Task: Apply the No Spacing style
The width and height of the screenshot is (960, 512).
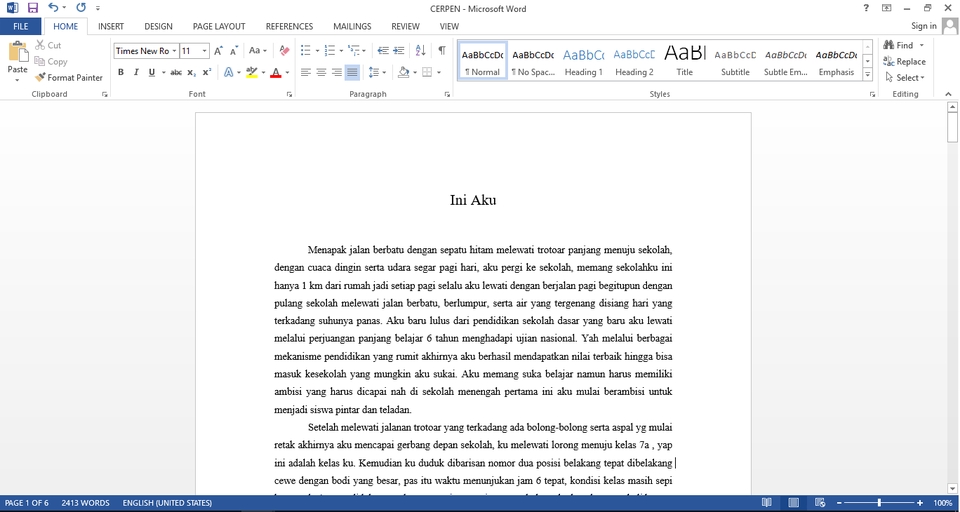Action: coord(533,61)
